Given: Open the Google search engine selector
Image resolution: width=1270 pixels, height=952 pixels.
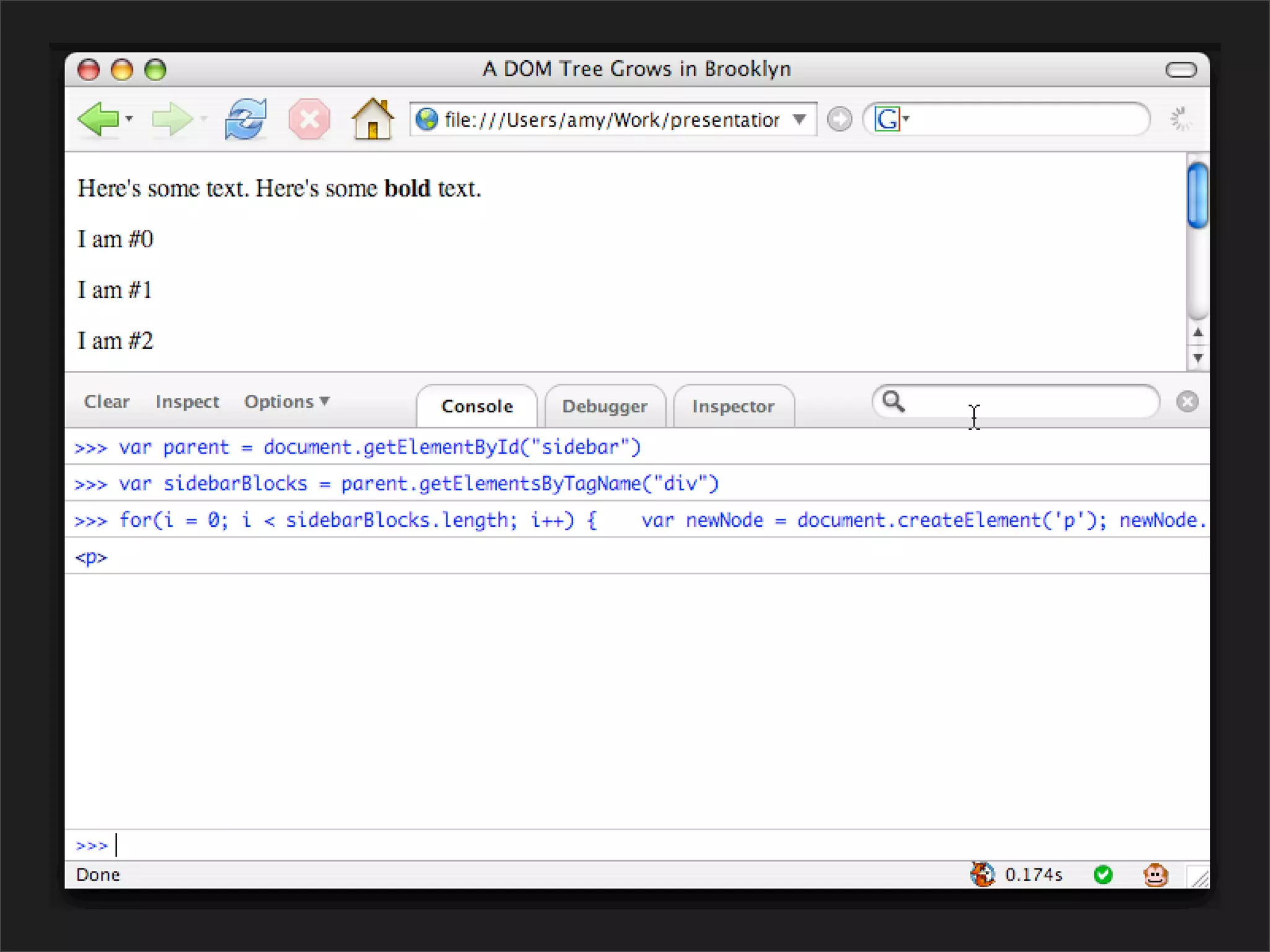Looking at the screenshot, I should click(x=892, y=119).
